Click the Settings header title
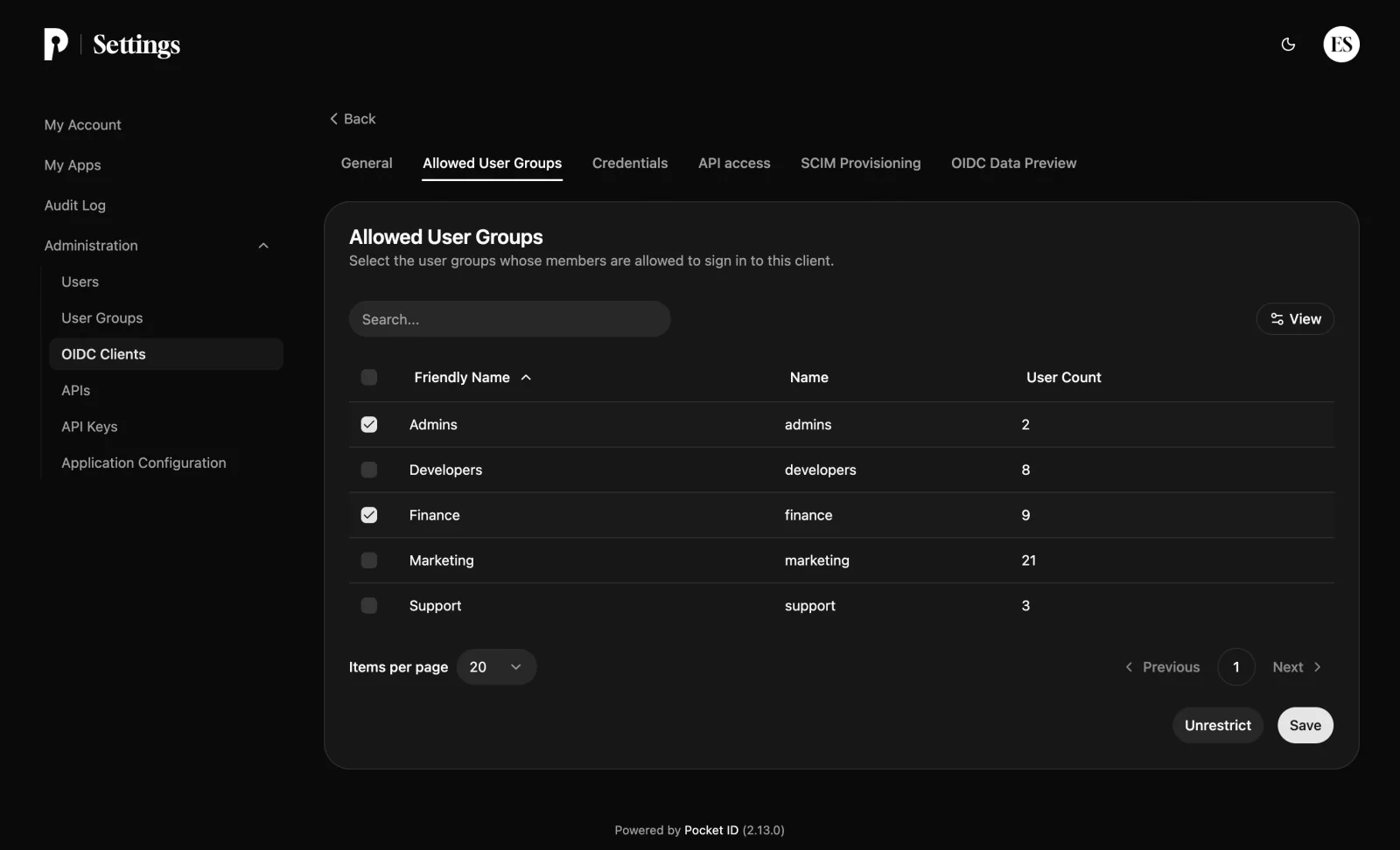Image resolution: width=1400 pixels, height=850 pixels. click(x=136, y=45)
